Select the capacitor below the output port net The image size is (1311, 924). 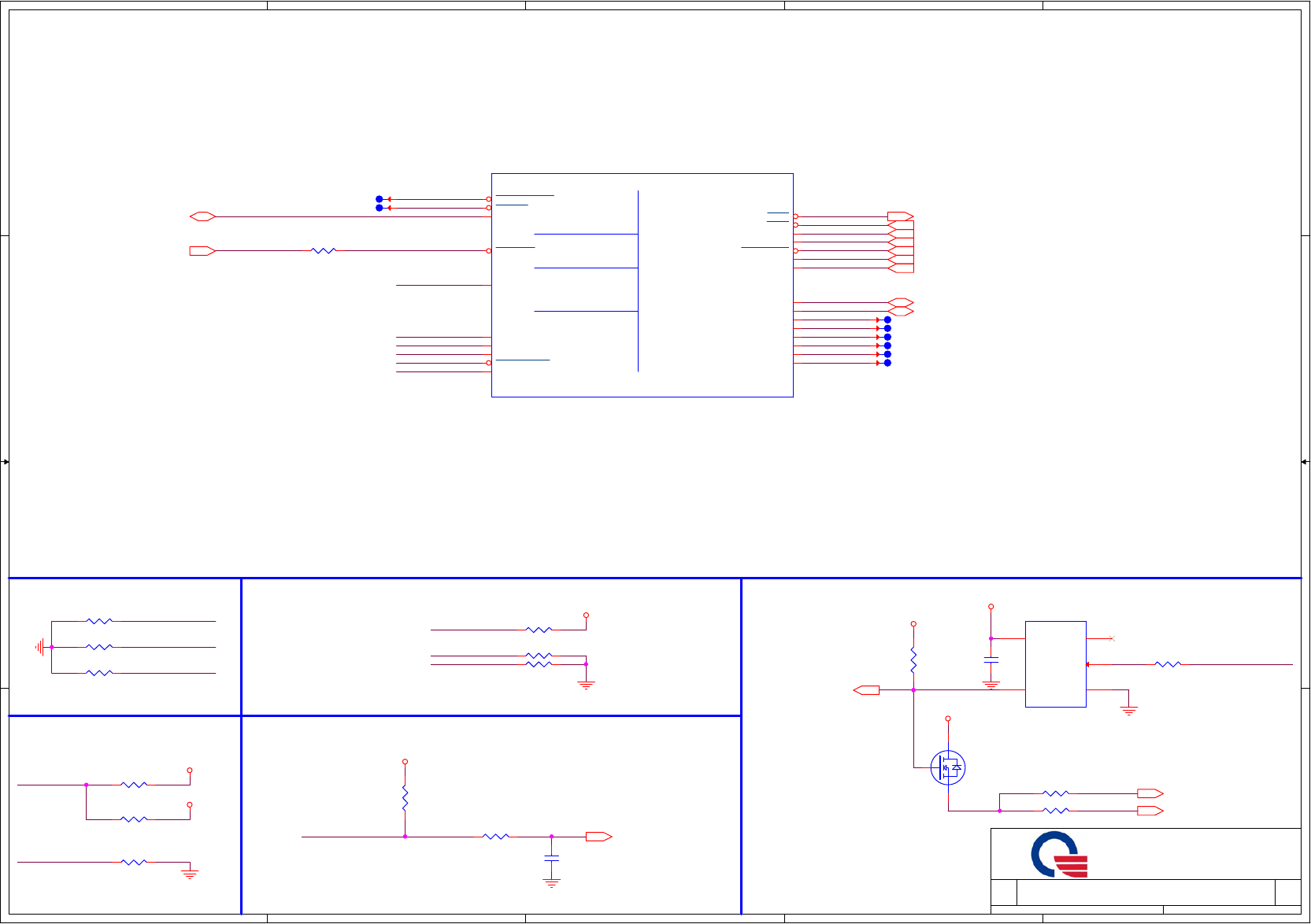(x=552, y=858)
